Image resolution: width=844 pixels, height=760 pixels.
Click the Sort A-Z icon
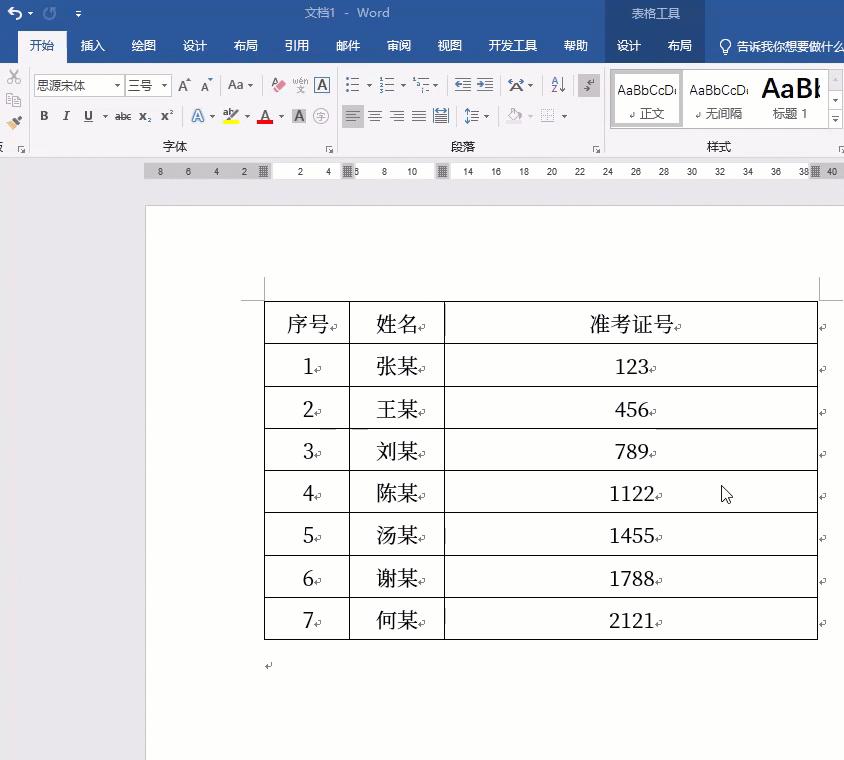tap(558, 85)
